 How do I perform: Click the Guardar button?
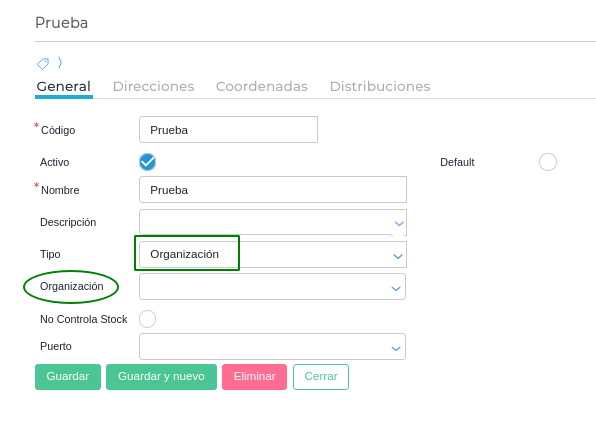tap(68, 377)
